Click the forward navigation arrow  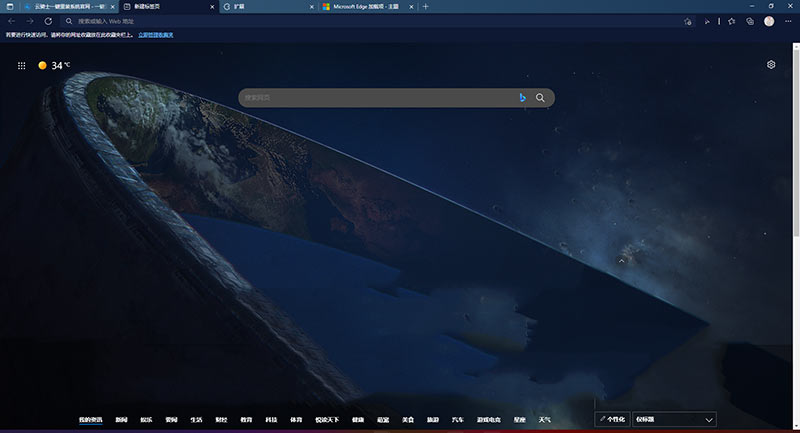[x=30, y=21]
